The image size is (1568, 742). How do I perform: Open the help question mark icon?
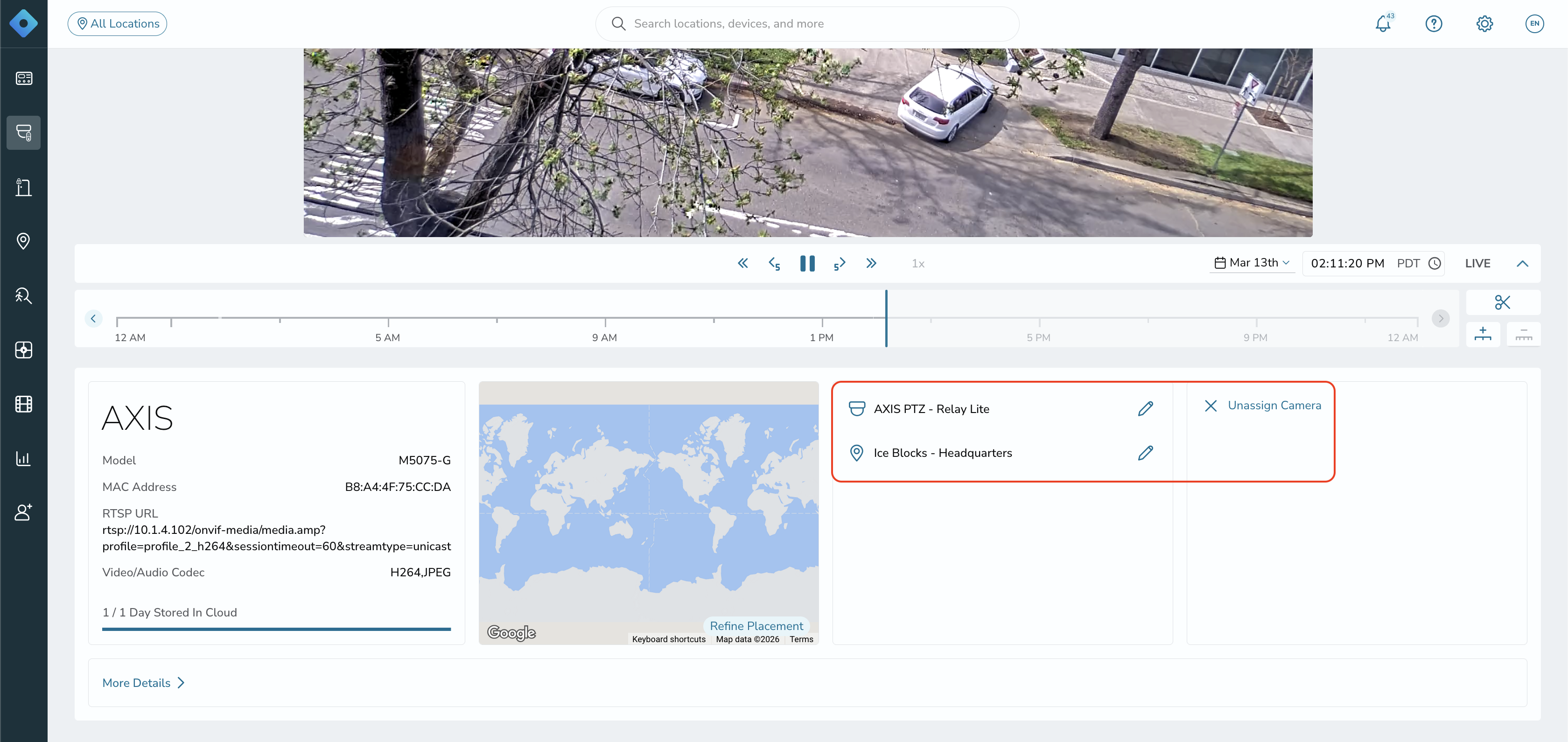pos(1434,24)
